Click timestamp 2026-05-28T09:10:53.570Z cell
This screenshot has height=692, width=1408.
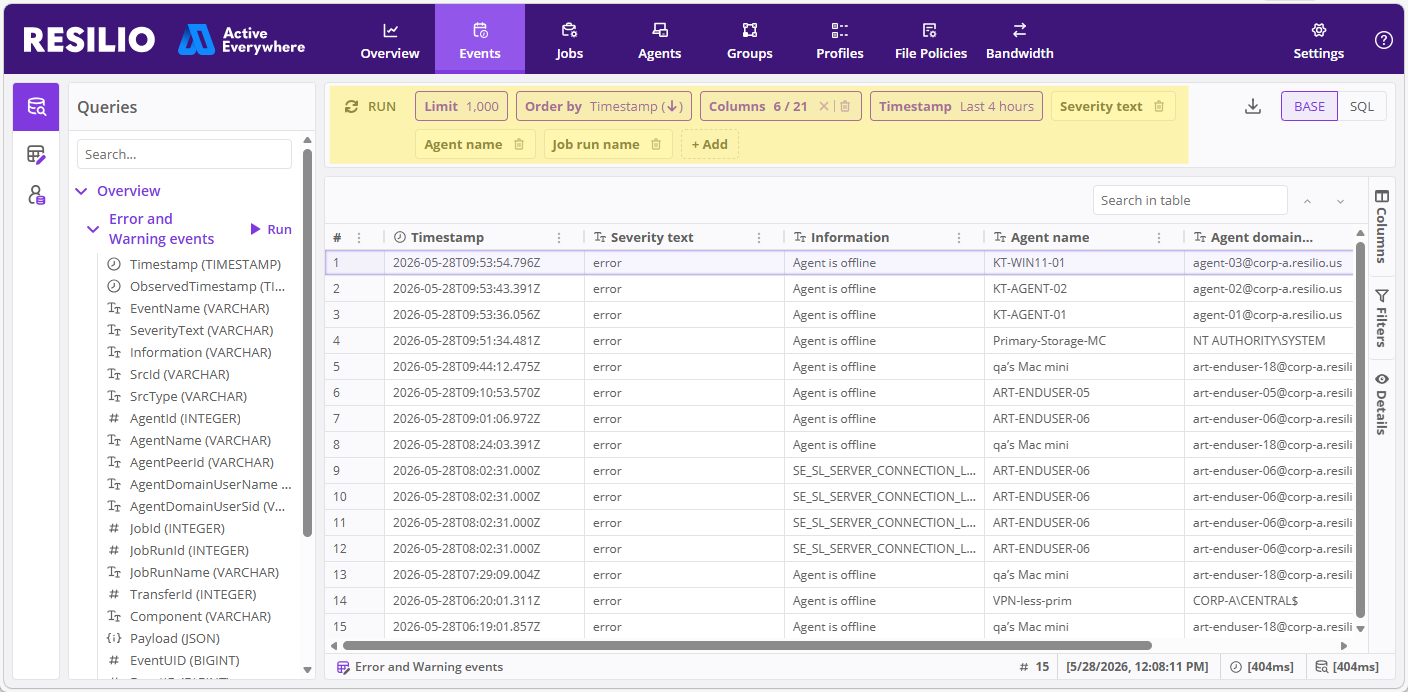click(x=484, y=393)
